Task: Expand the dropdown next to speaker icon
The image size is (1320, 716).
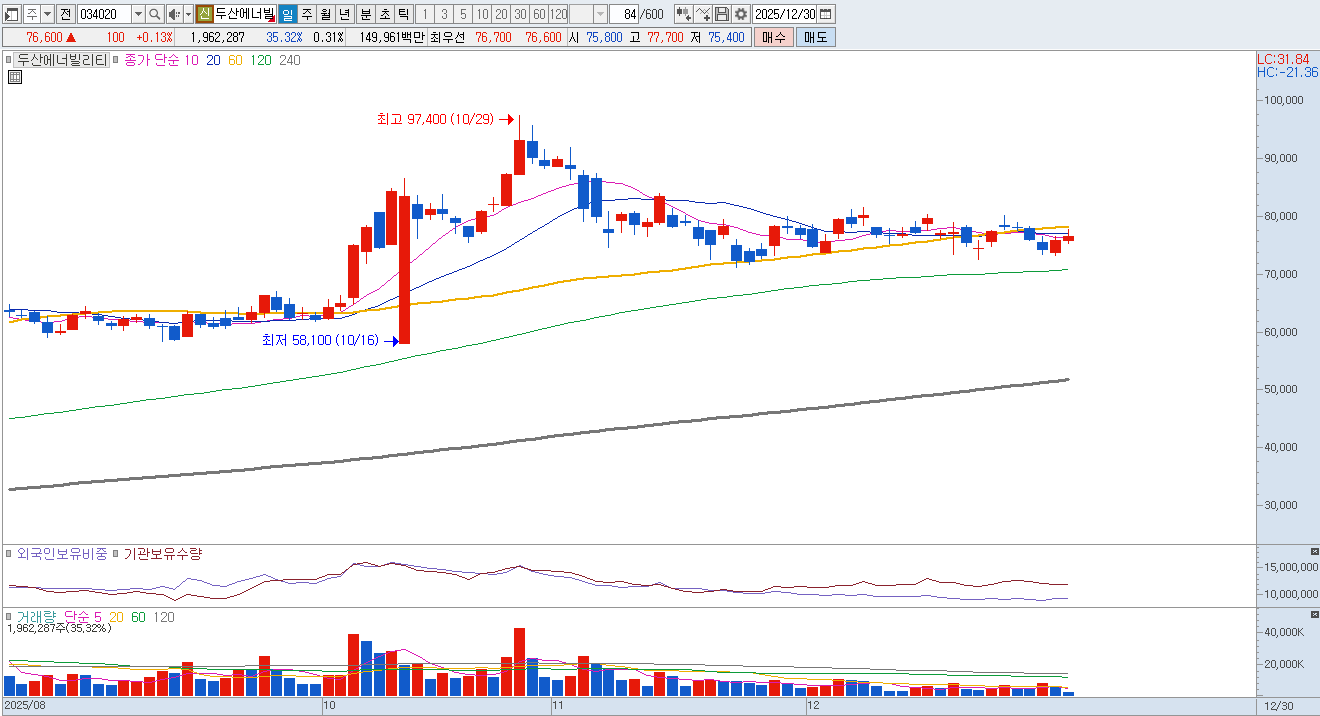Action: (x=188, y=14)
